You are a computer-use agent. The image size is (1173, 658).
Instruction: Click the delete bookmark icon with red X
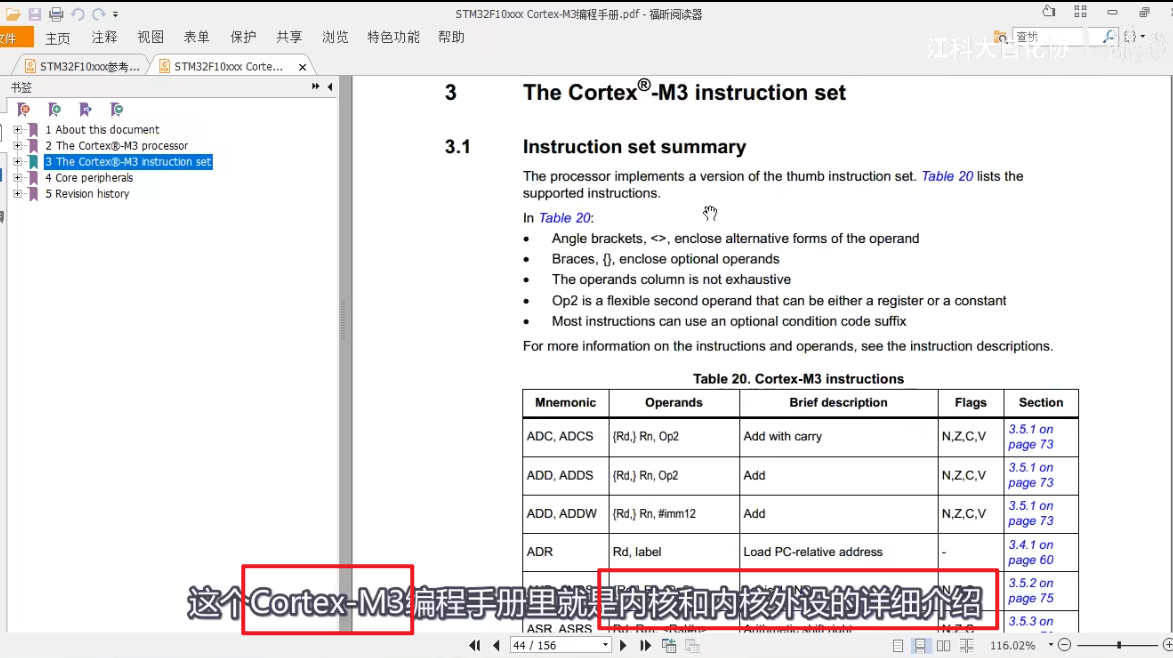(23, 110)
